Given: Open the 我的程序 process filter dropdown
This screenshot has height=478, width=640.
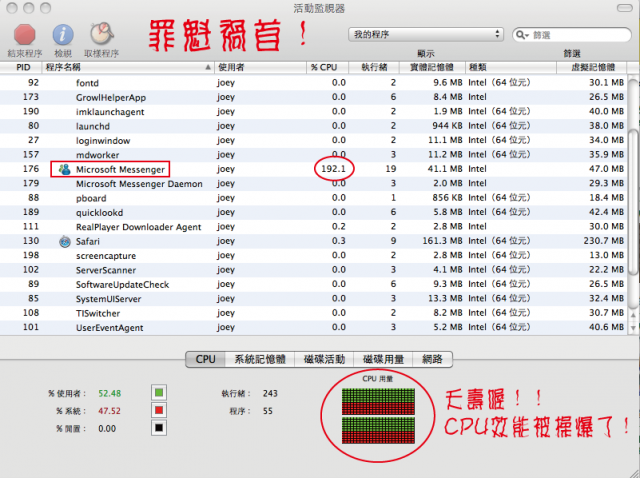Looking at the screenshot, I should (425, 34).
